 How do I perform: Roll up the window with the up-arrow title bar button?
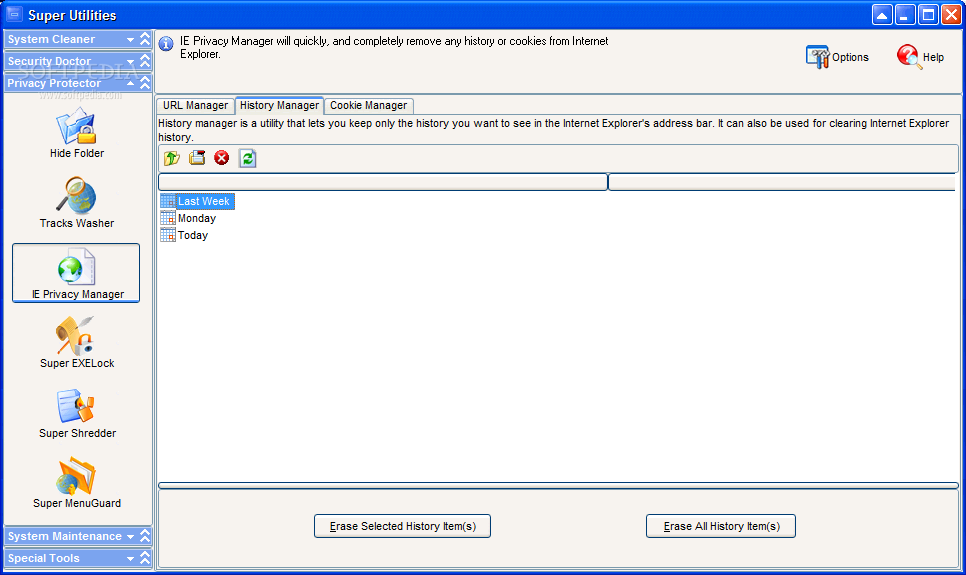[882, 15]
